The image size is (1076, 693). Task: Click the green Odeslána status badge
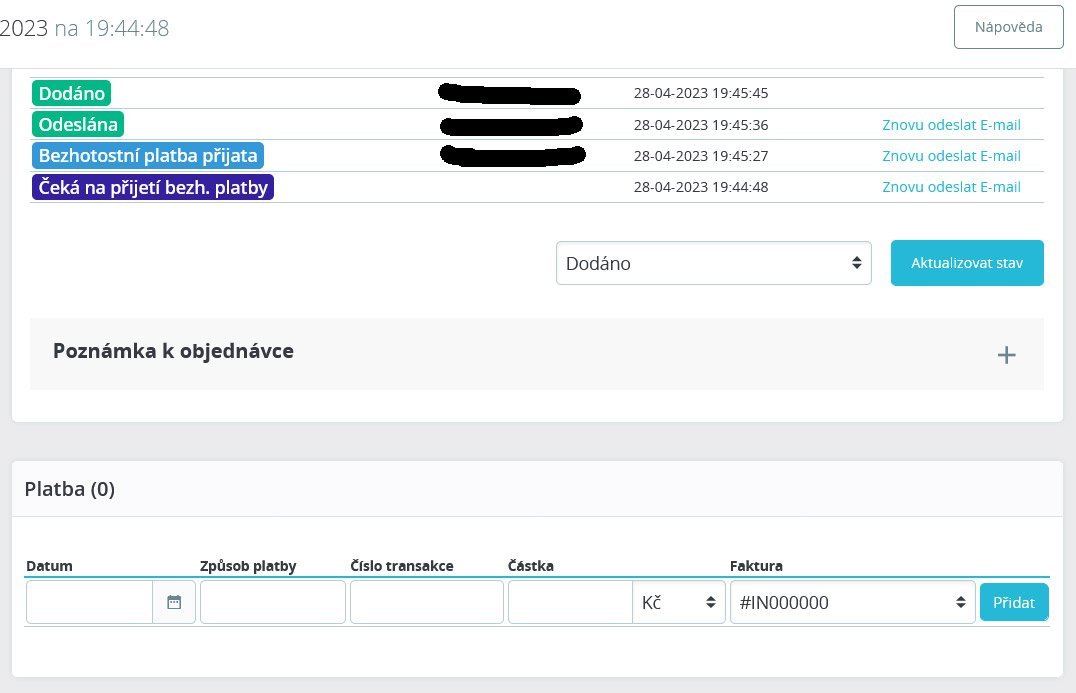[x=78, y=124]
